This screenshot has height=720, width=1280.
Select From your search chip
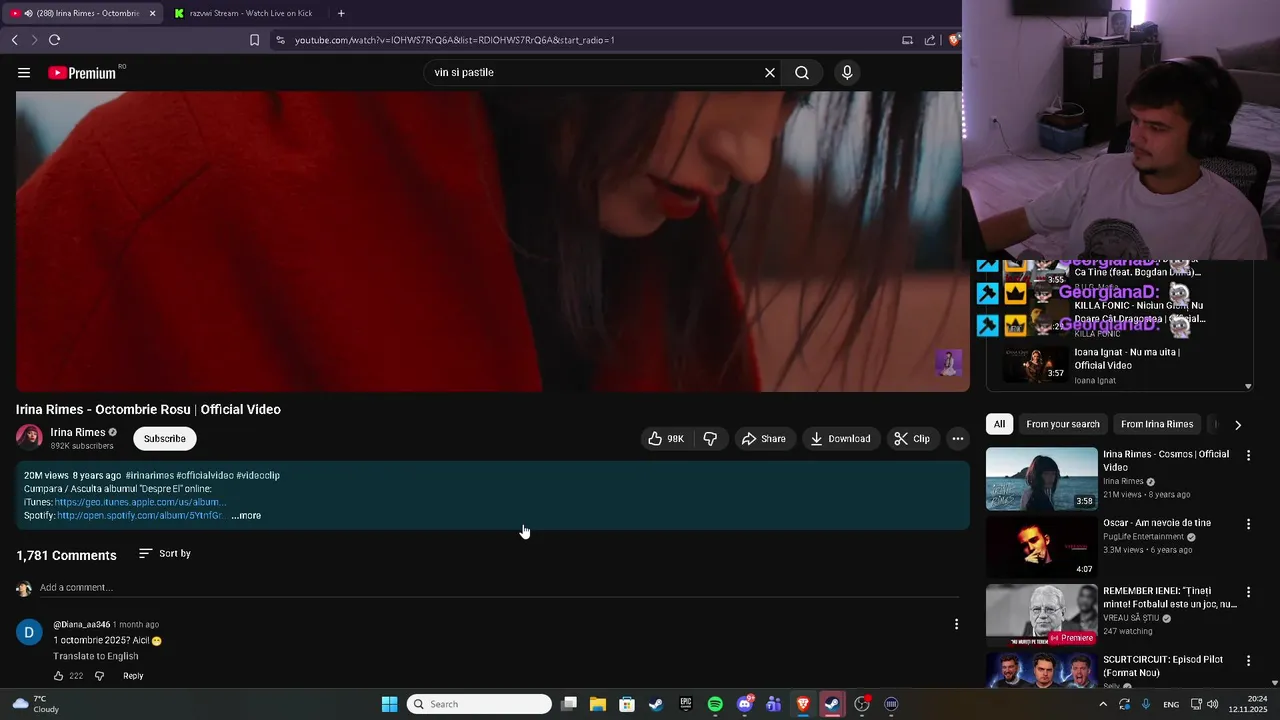click(x=1063, y=424)
